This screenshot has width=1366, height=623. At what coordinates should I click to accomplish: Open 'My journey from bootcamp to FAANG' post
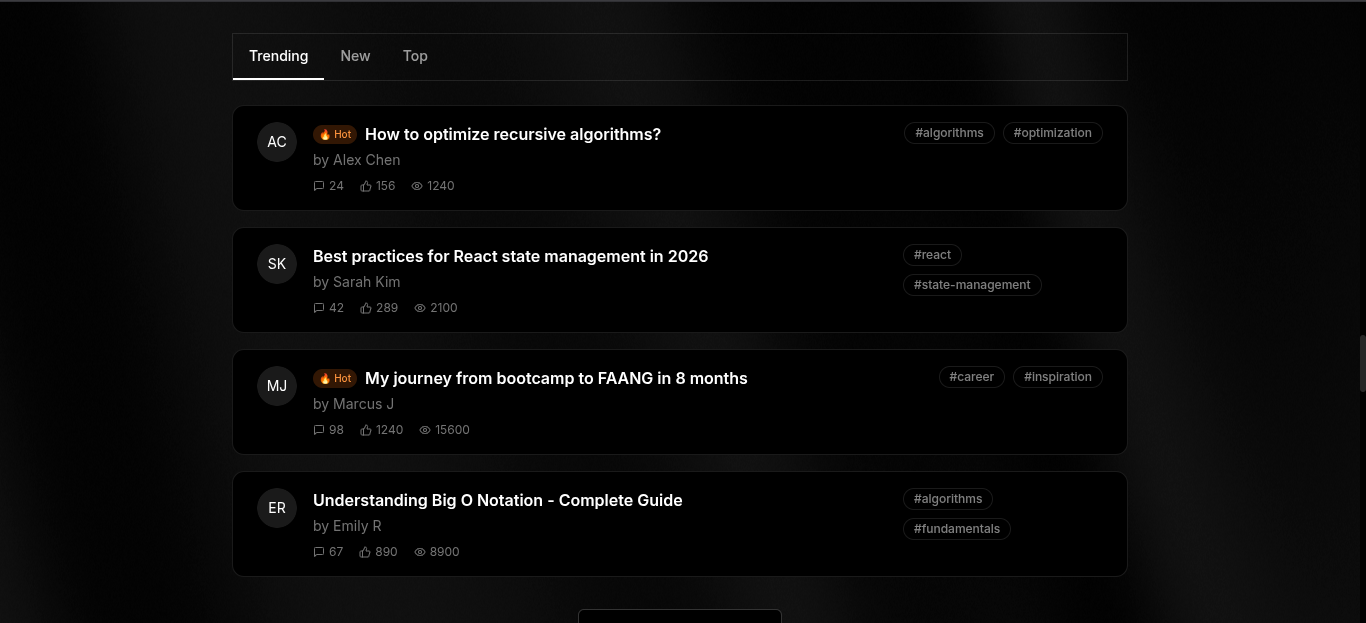pos(556,378)
